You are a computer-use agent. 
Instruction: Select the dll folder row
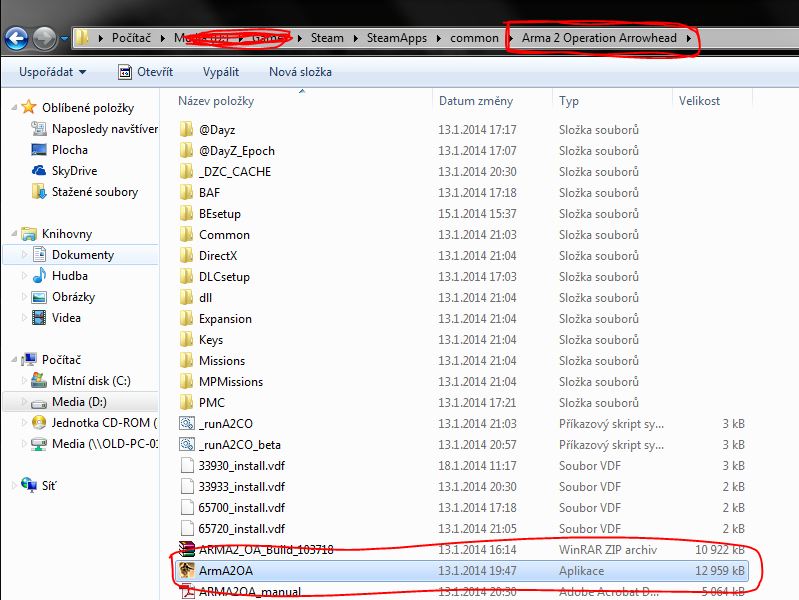(461, 297)
